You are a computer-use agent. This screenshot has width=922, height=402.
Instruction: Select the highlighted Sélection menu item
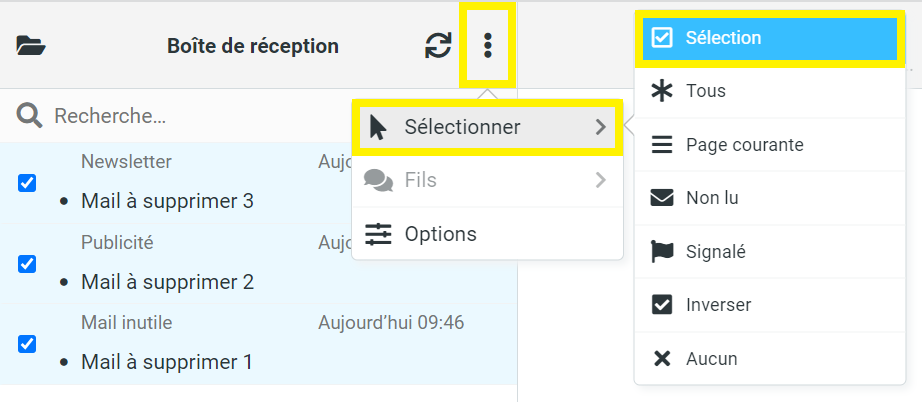770,38
